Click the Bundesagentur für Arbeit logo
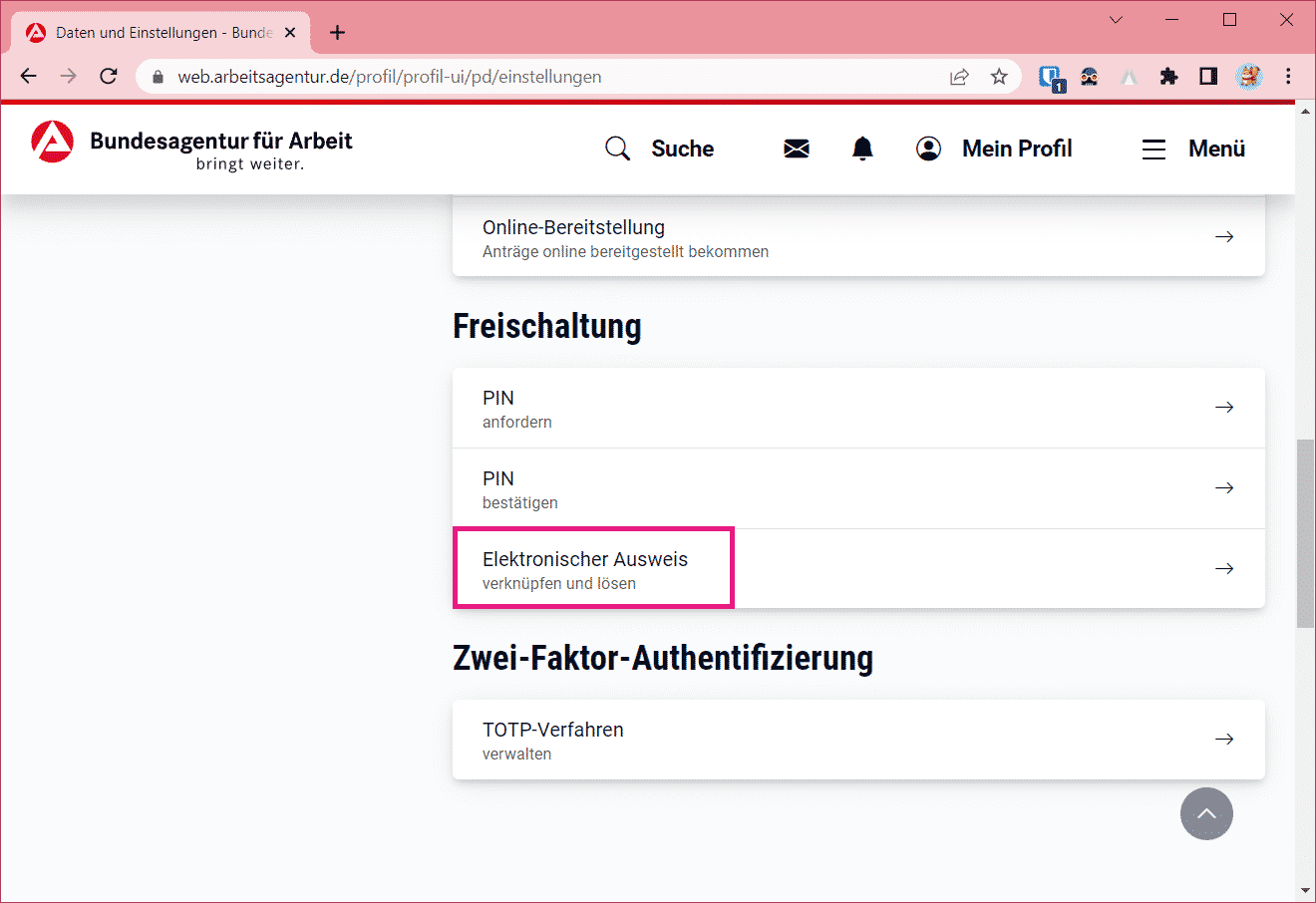The image size is (1316, 903). (52, 143)
